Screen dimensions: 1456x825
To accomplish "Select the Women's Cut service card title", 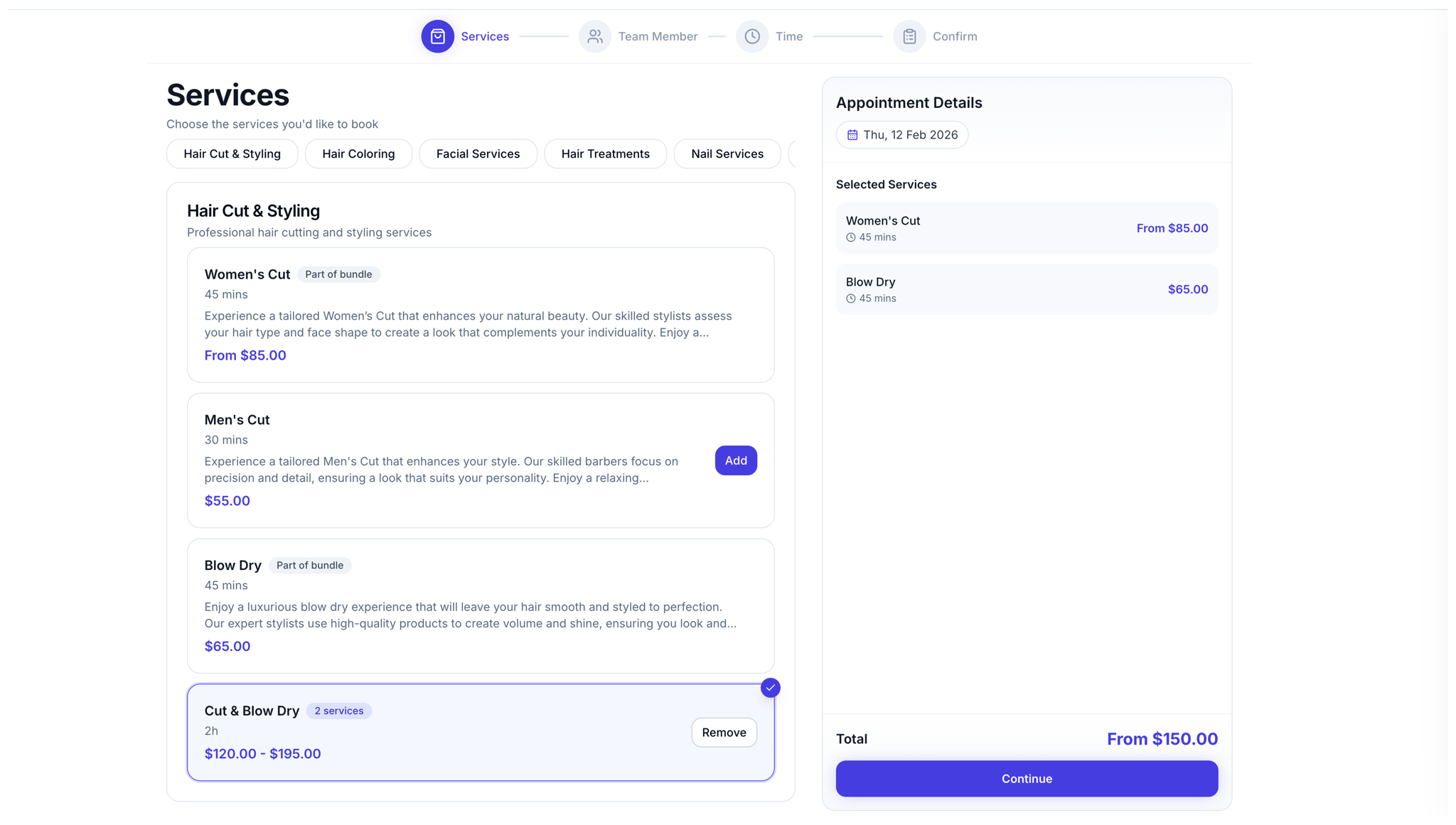I will coord(247,274).
